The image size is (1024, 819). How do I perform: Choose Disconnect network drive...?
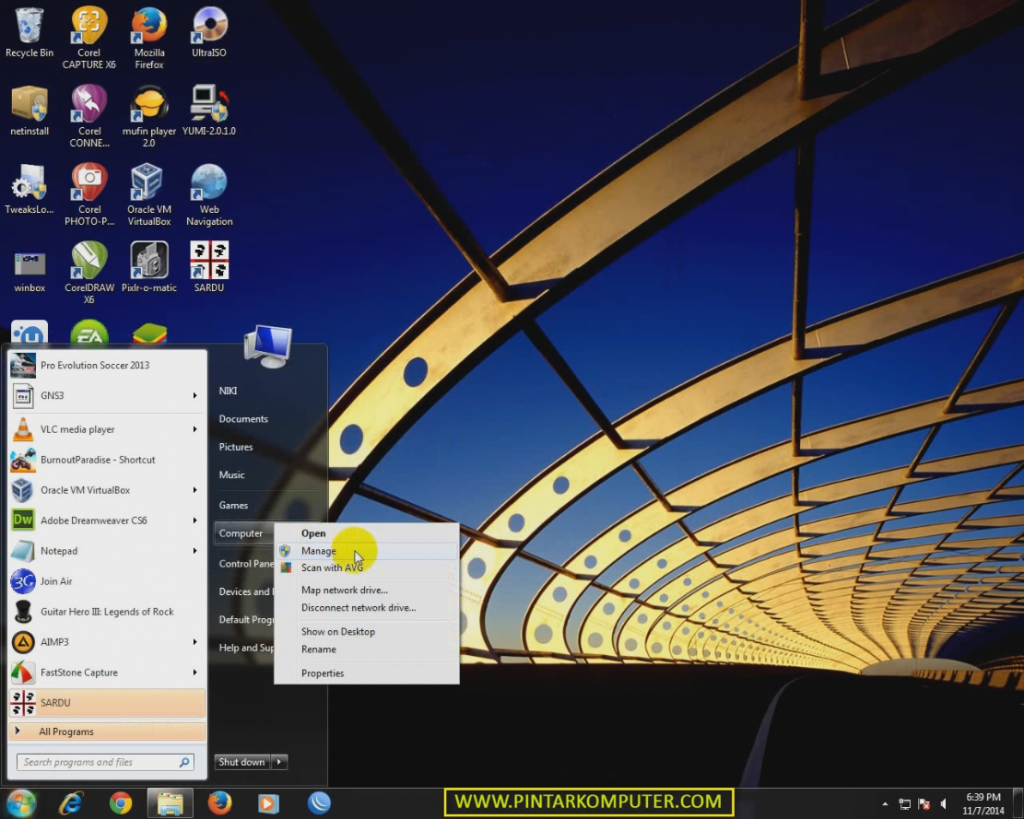(x=366, y=607)
